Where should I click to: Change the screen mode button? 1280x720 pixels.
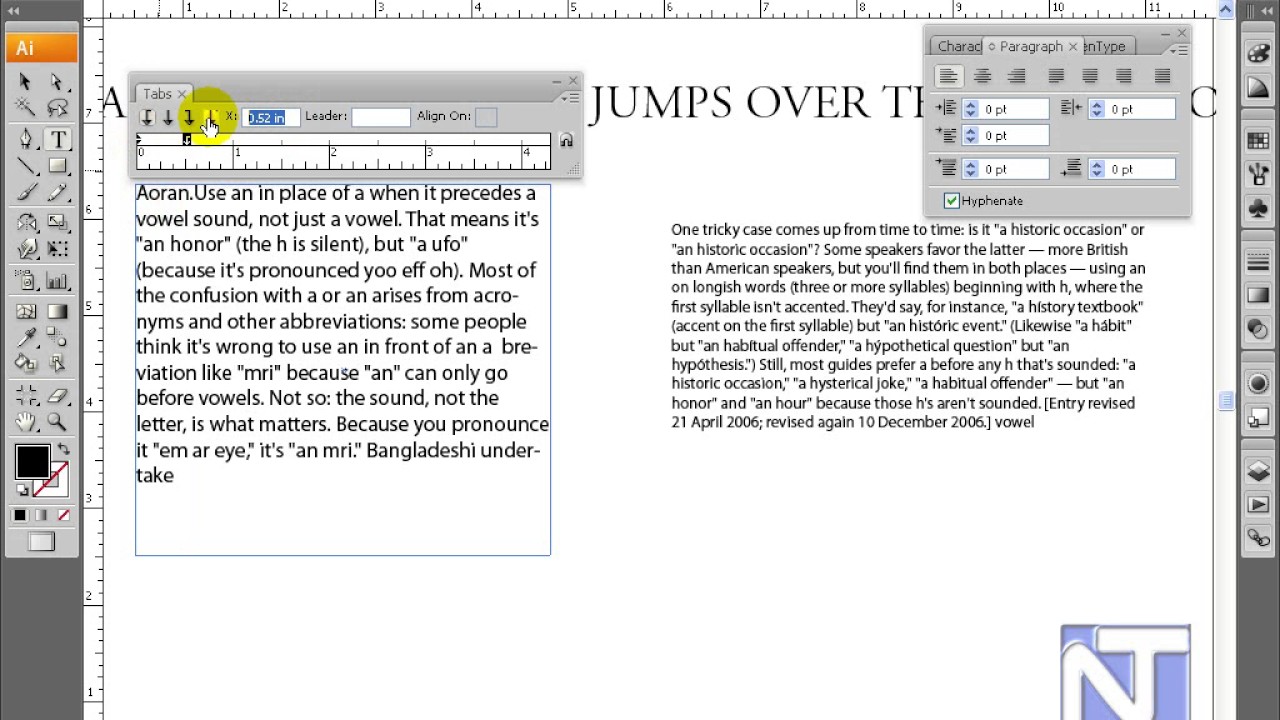41,542
